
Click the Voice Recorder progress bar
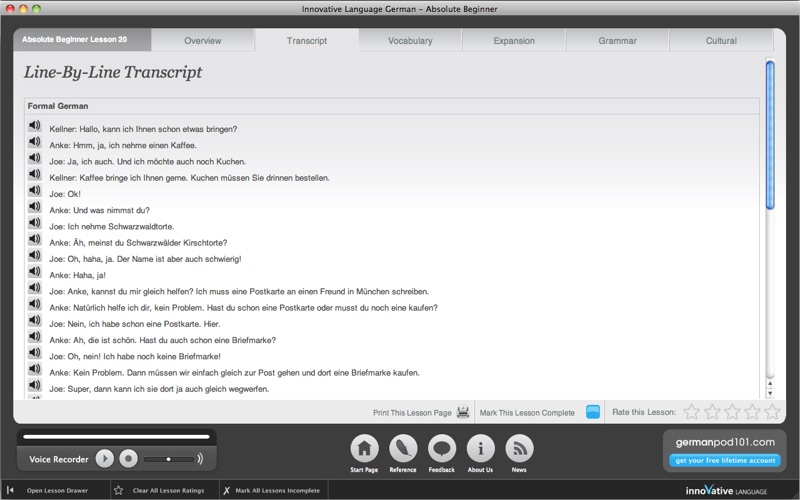(x=116, y=437)
